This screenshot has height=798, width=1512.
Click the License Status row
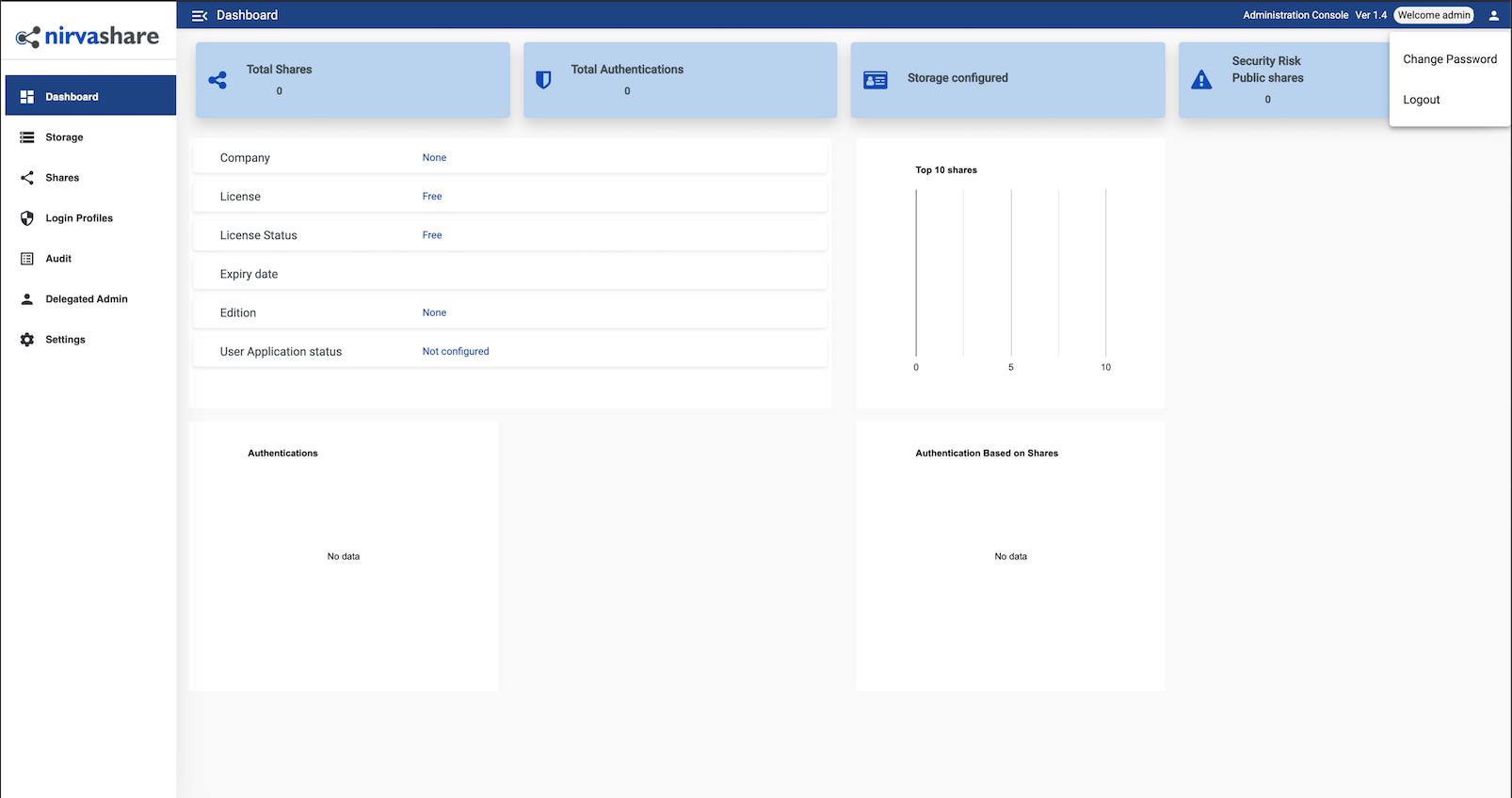tap(509, 235)
